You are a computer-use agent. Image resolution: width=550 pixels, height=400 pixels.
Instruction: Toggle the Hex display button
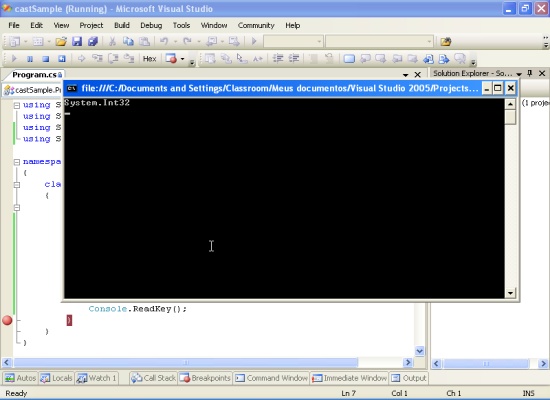pyautogui.click(x=149, y=59)
